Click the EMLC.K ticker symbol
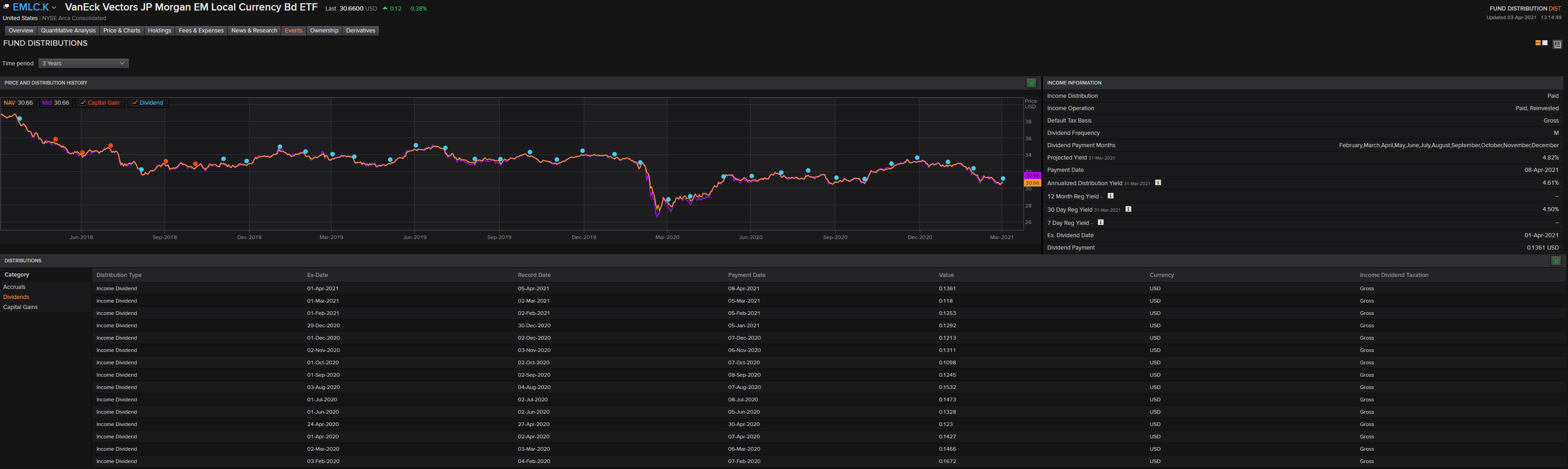Screen dimensions: 1568x469 [31, 7]
